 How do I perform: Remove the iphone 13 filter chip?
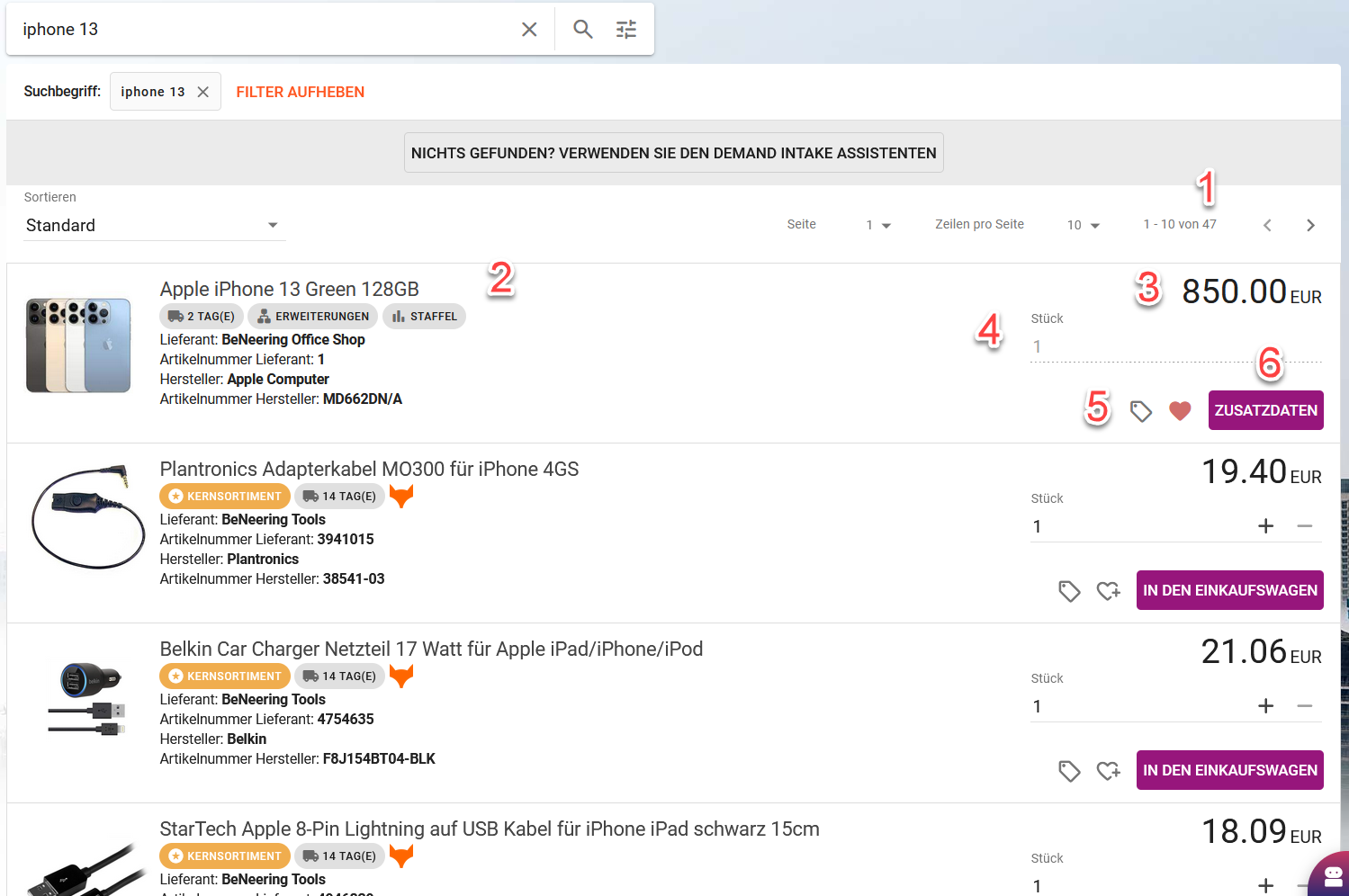[x=203, y=92]
